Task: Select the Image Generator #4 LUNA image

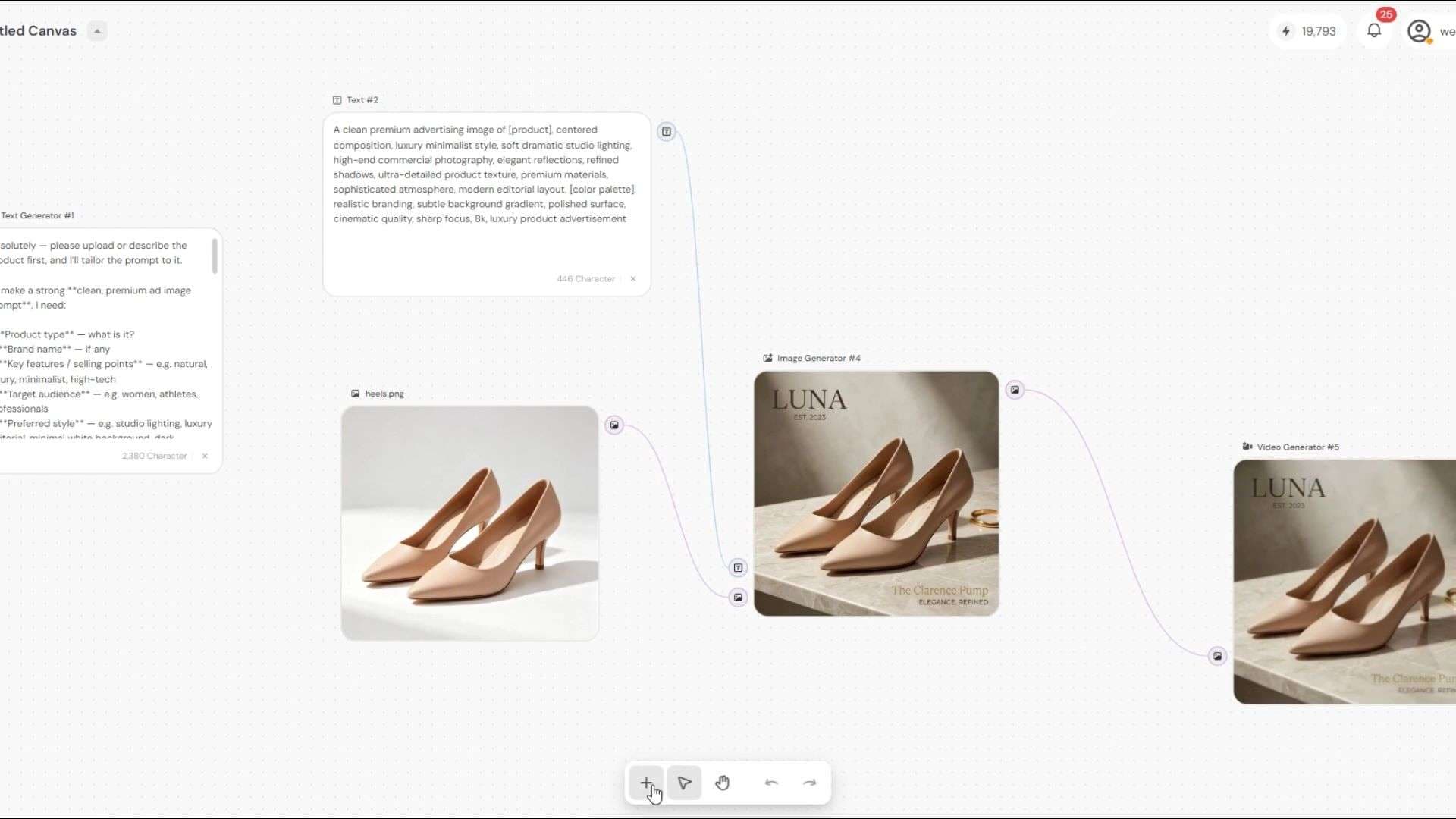Action: tap(876, 493)
